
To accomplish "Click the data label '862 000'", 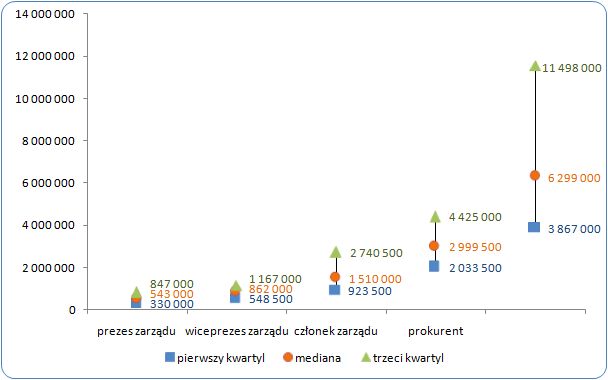I will pos(270,289).
